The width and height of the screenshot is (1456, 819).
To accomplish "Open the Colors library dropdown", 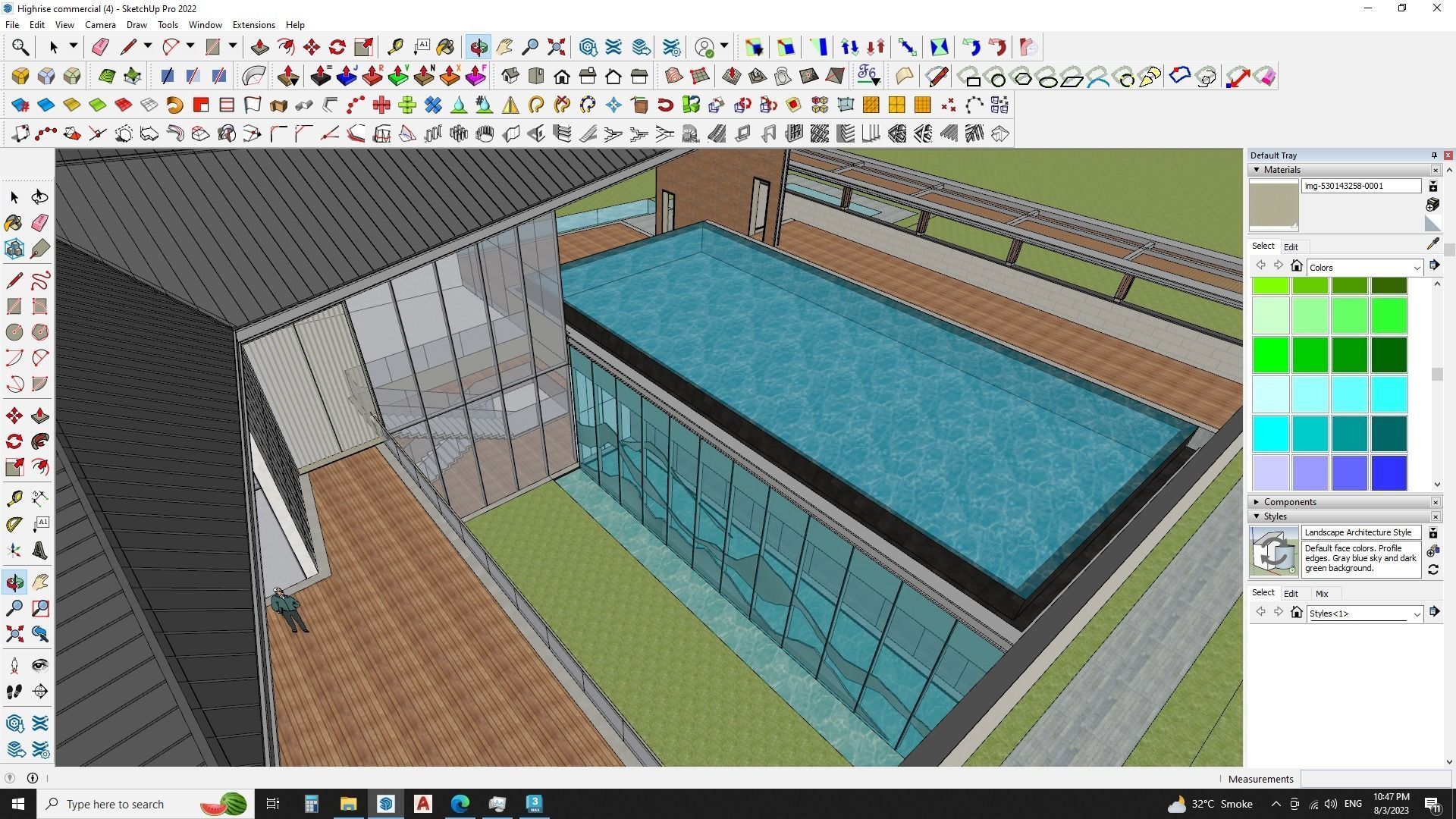I will [x=1416, y=268].
